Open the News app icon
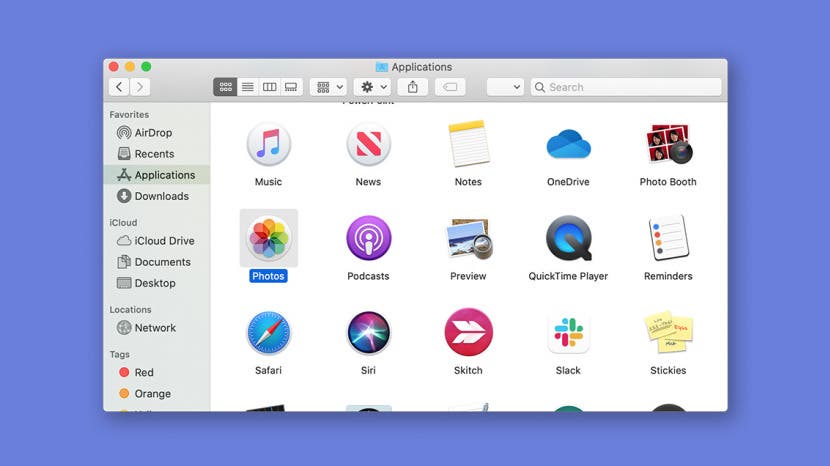 (368, 144)
